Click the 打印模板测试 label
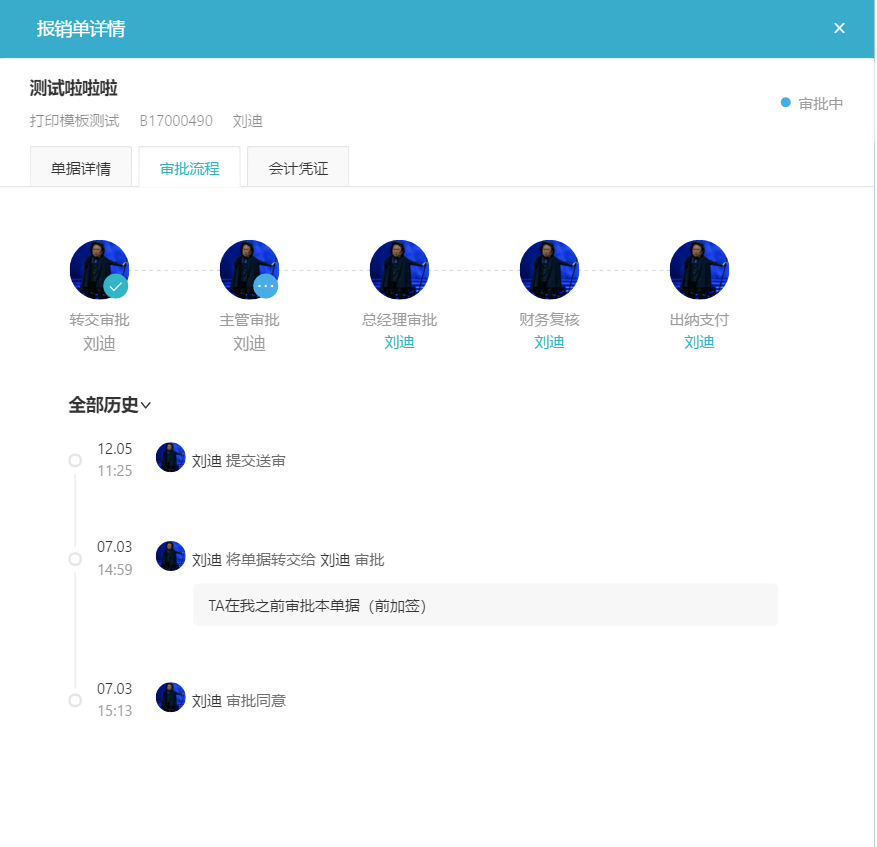 74,121
